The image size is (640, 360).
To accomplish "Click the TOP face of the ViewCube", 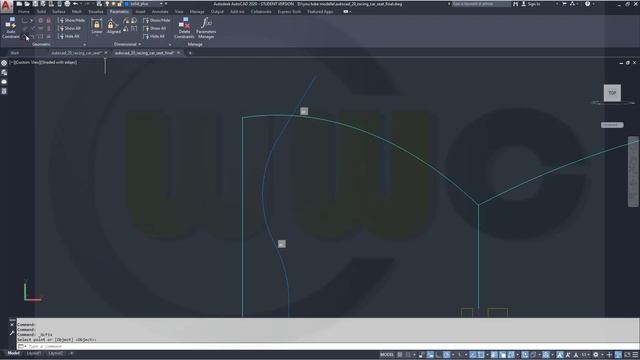I will [612, 93].
